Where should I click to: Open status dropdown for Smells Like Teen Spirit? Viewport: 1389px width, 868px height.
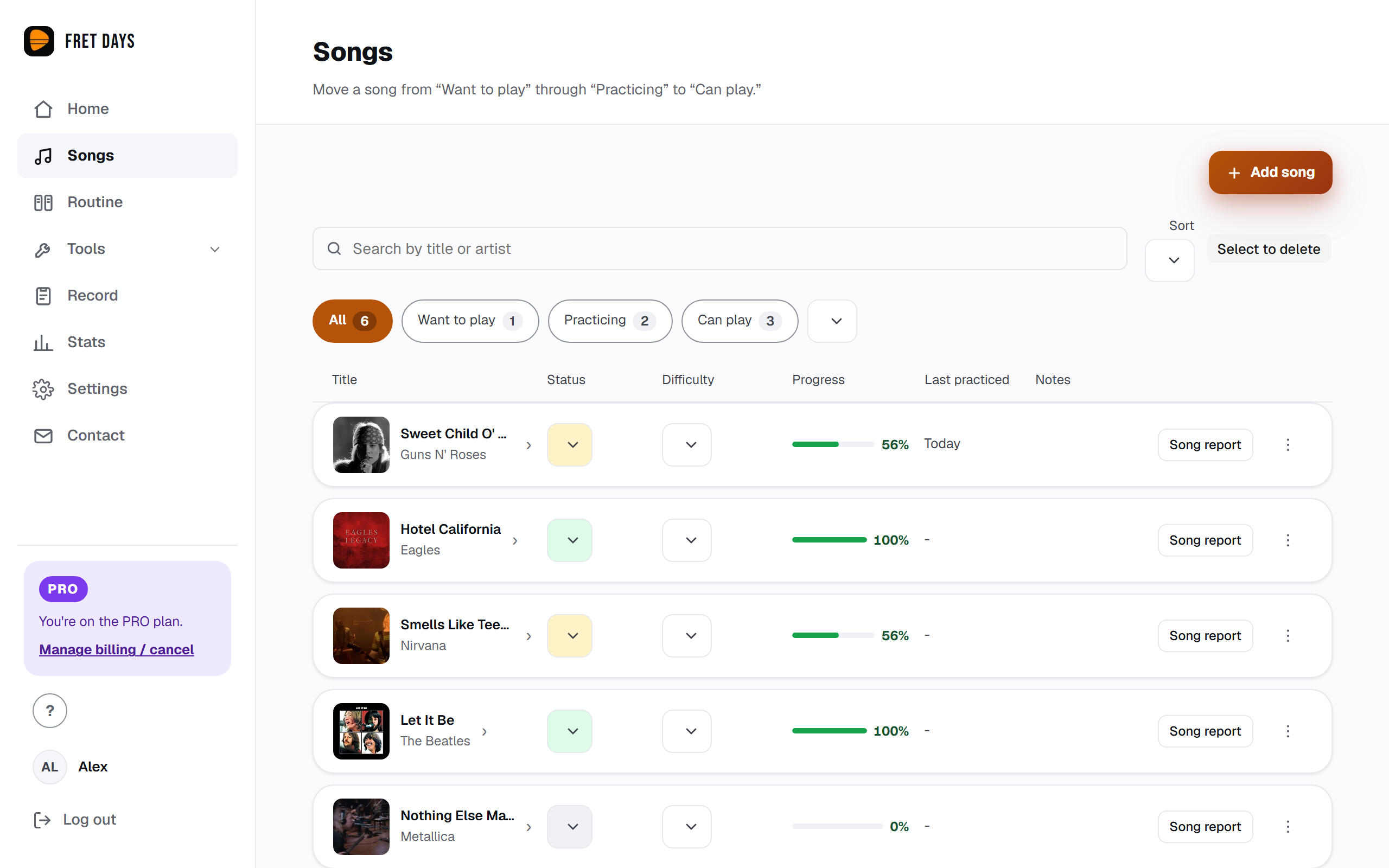(569, 635)
